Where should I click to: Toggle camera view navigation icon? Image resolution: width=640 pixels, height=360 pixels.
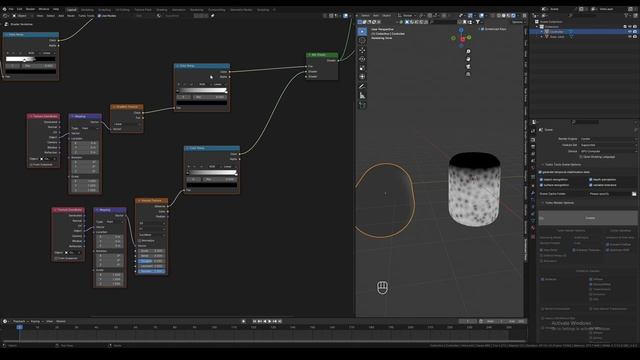click(x=468, y=67)
